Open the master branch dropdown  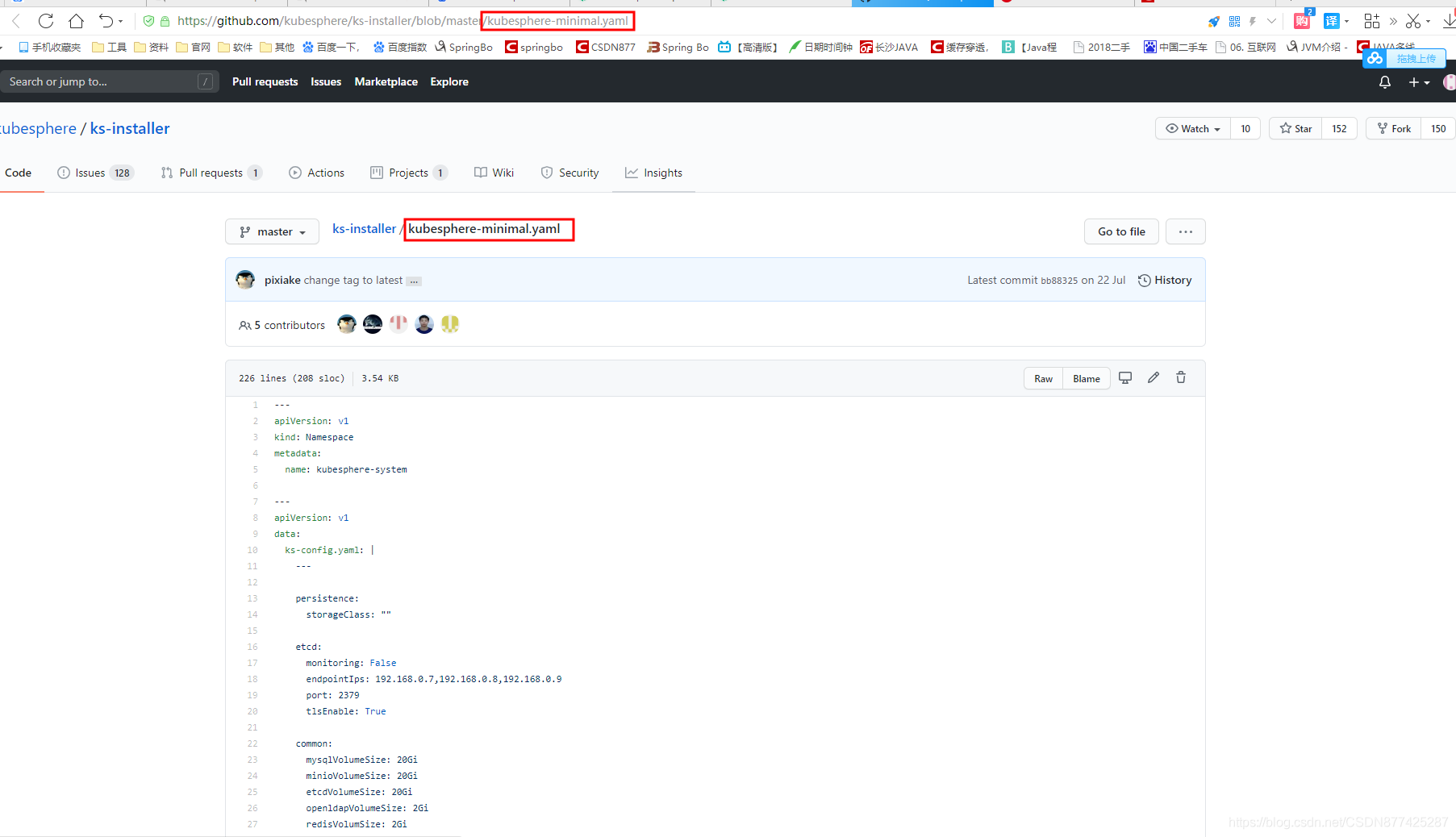(272, 231)
